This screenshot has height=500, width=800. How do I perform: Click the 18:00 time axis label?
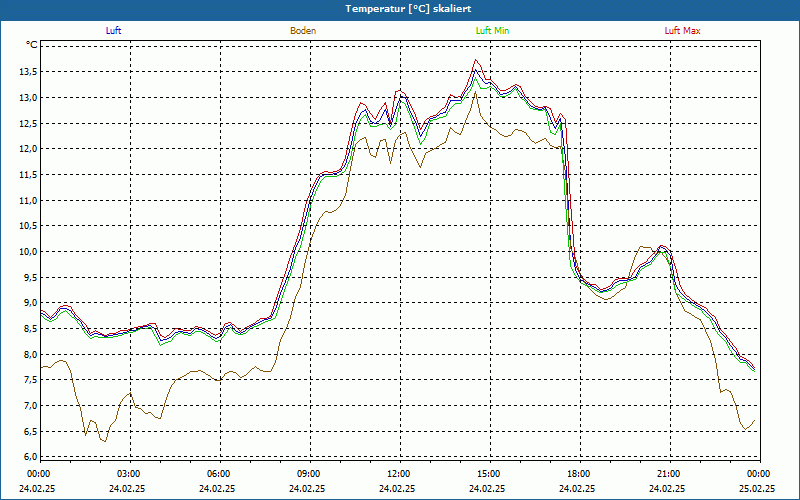(580, 474)
